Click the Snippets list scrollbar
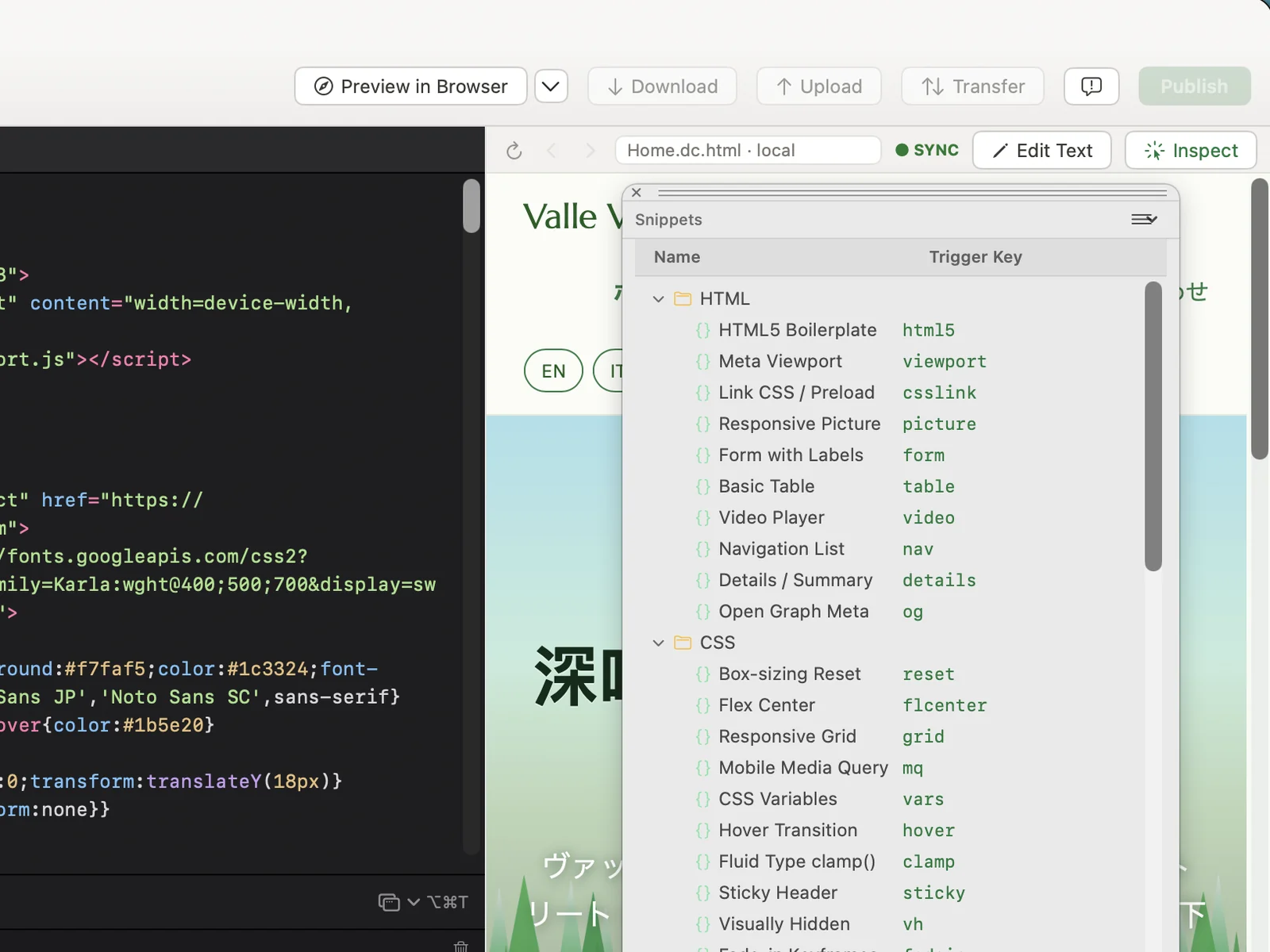The image size is (1270, 952). [x=1153, y=427]
